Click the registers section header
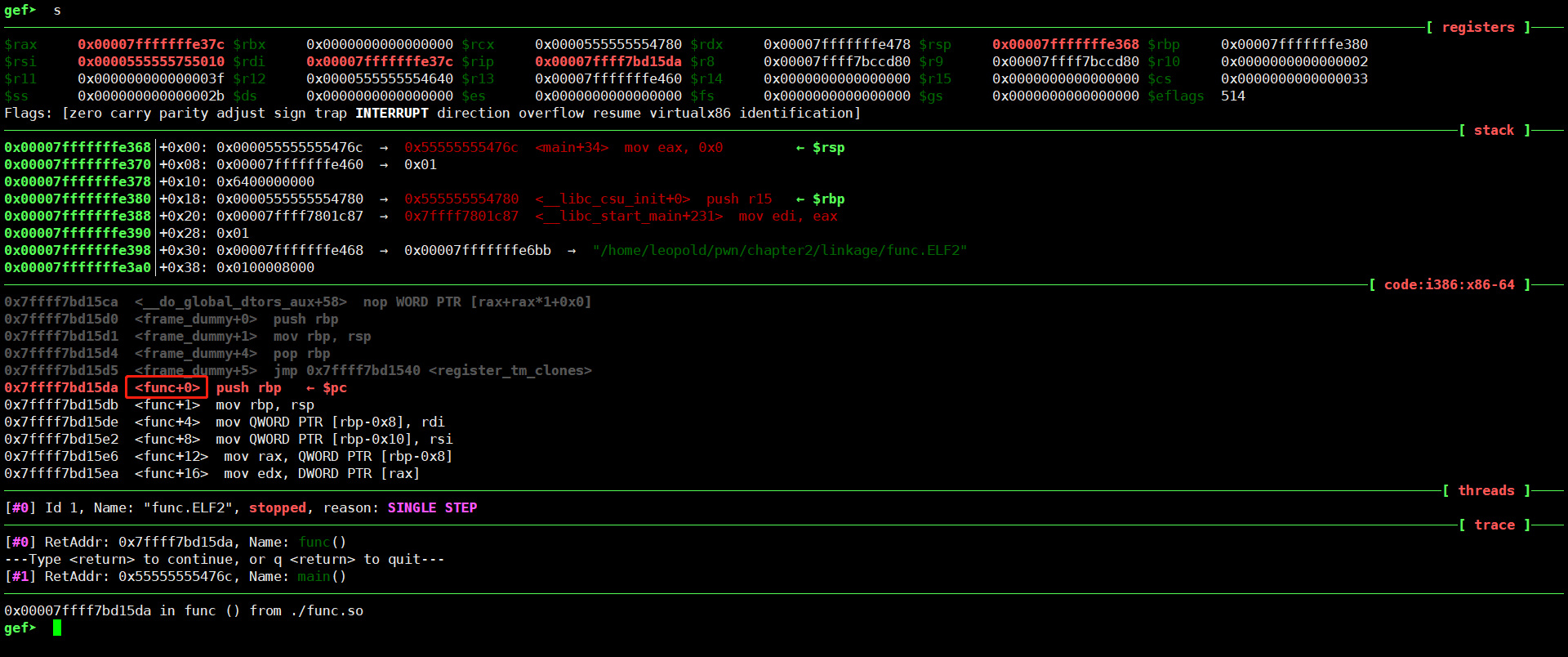 coord(1478,27)
